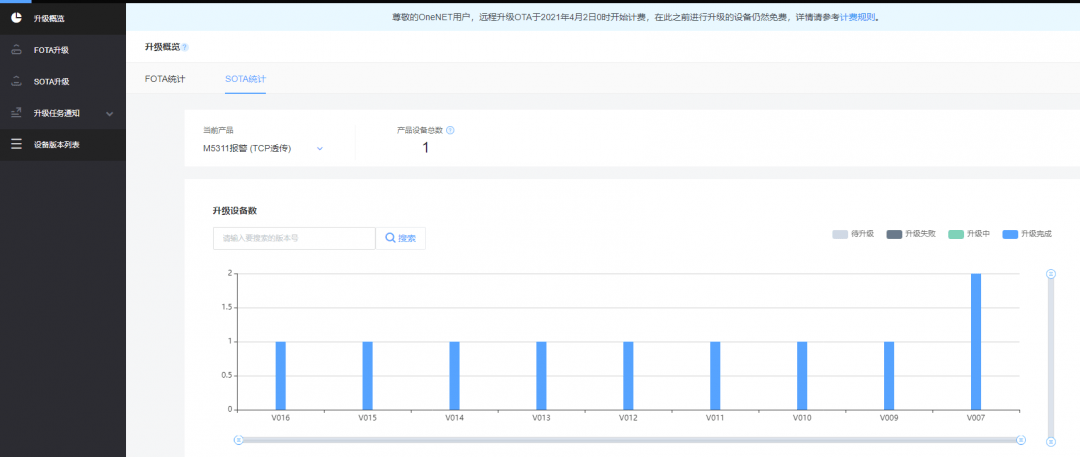Focus the version number search field
Image resolution: width=1080 pixels, height=457 pixels.
pyautogui.click(x=294, y=238)
